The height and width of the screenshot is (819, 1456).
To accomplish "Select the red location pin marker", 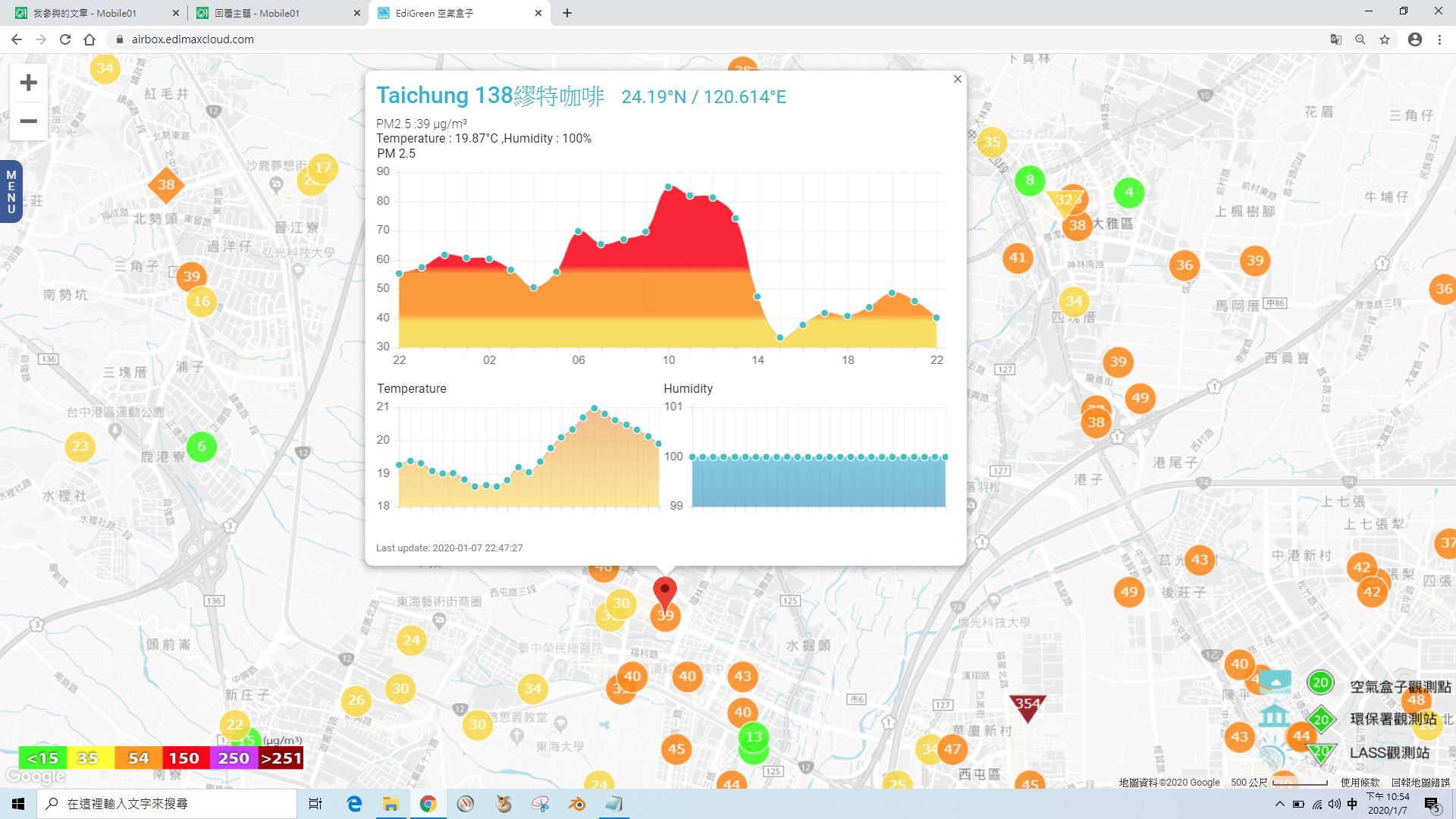I will point(665,593).
